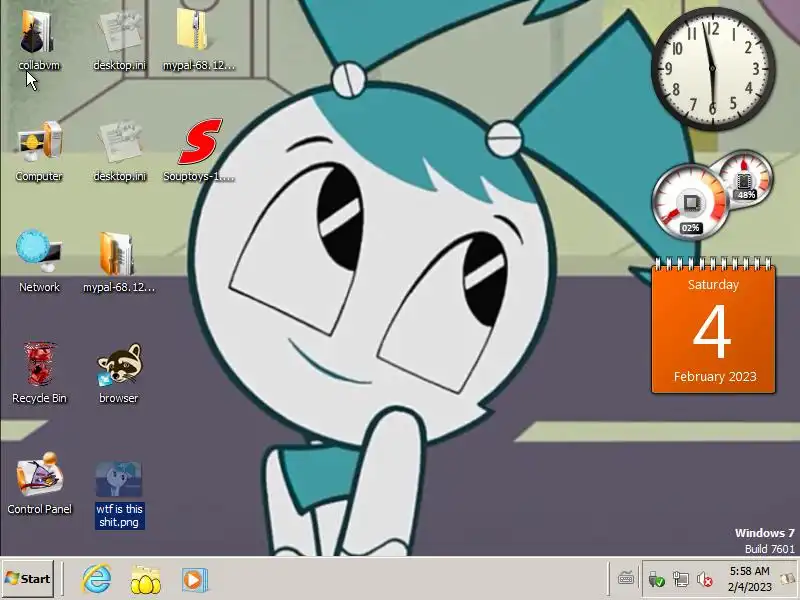
Task: Select the collabvm folder icon on the desktop
Action: [x=39, y=33]
